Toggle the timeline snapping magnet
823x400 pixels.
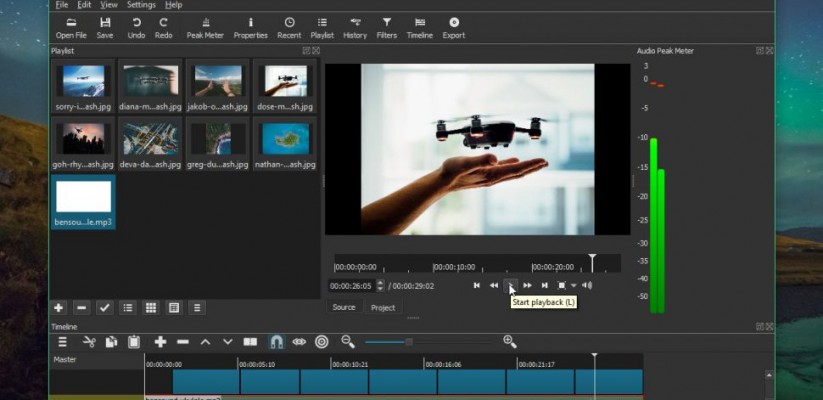pyautogui.click(x=277, y=342)
